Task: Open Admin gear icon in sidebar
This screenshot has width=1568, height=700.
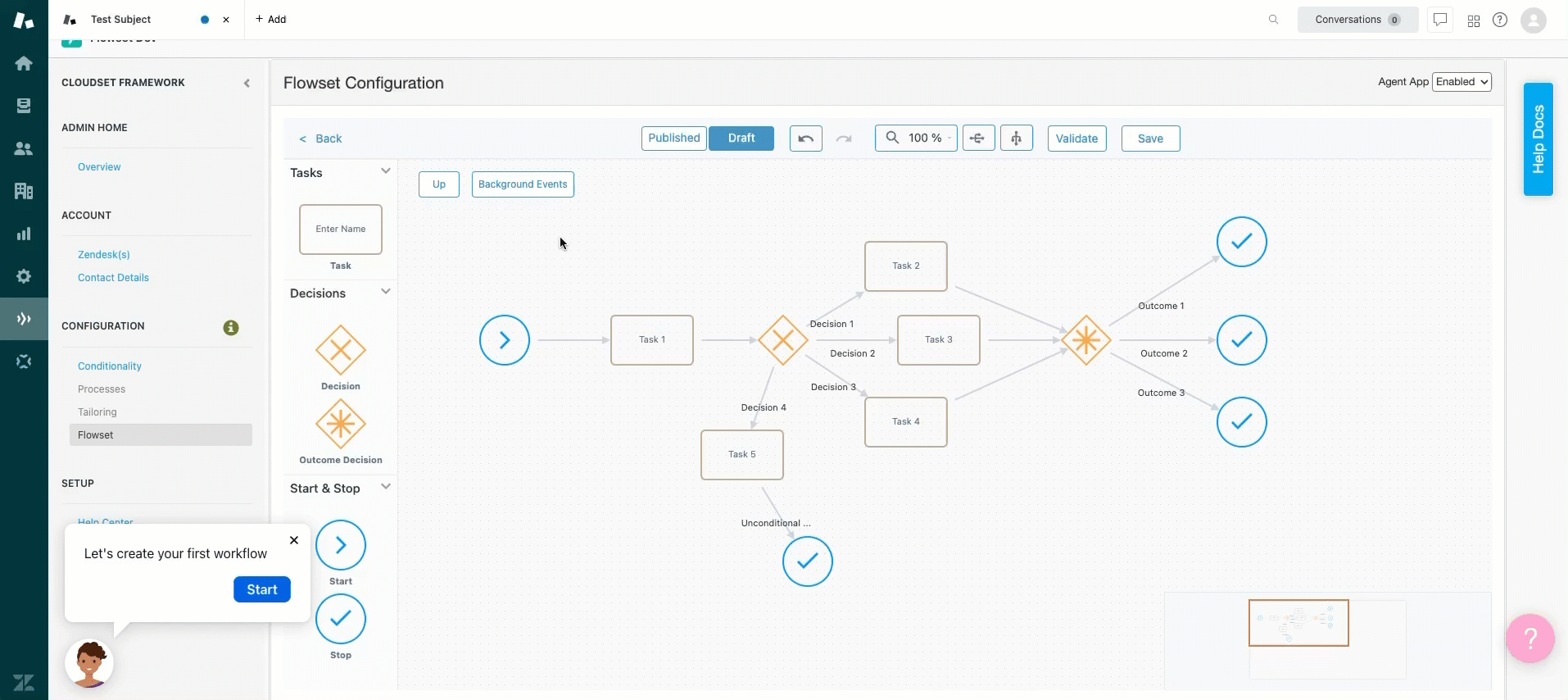Action: [24, 276]
